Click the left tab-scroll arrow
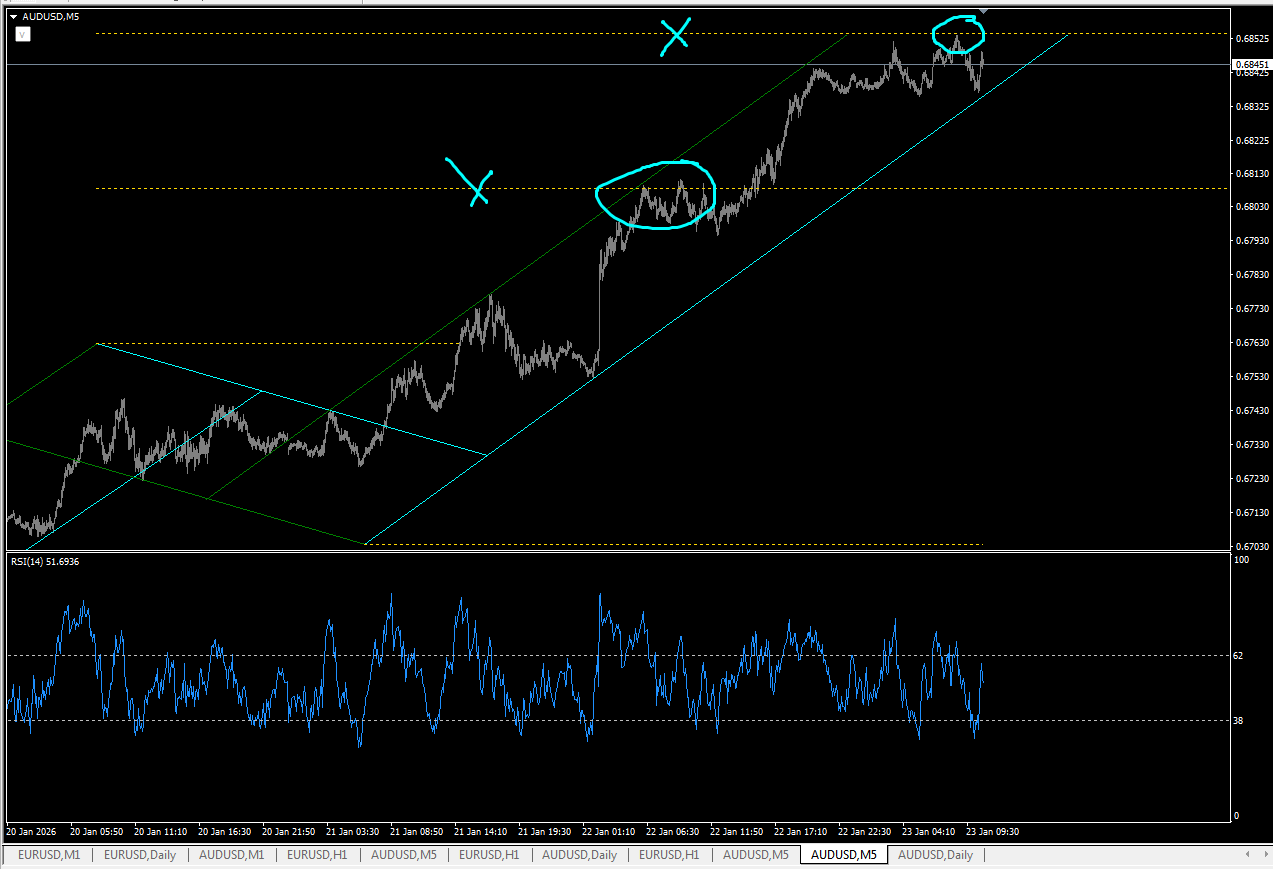Image resolution: width=1273 pixels, height=869 pixels. point(1247,855)
